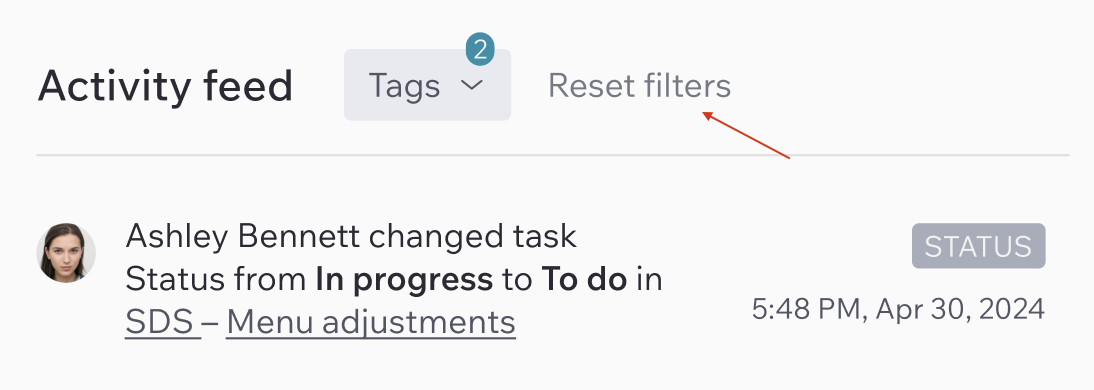This screenshot has width=1094, height=390.
Task: Click the word Tags in the filter button
Action: pyautogui.click(x=404, y=86)
